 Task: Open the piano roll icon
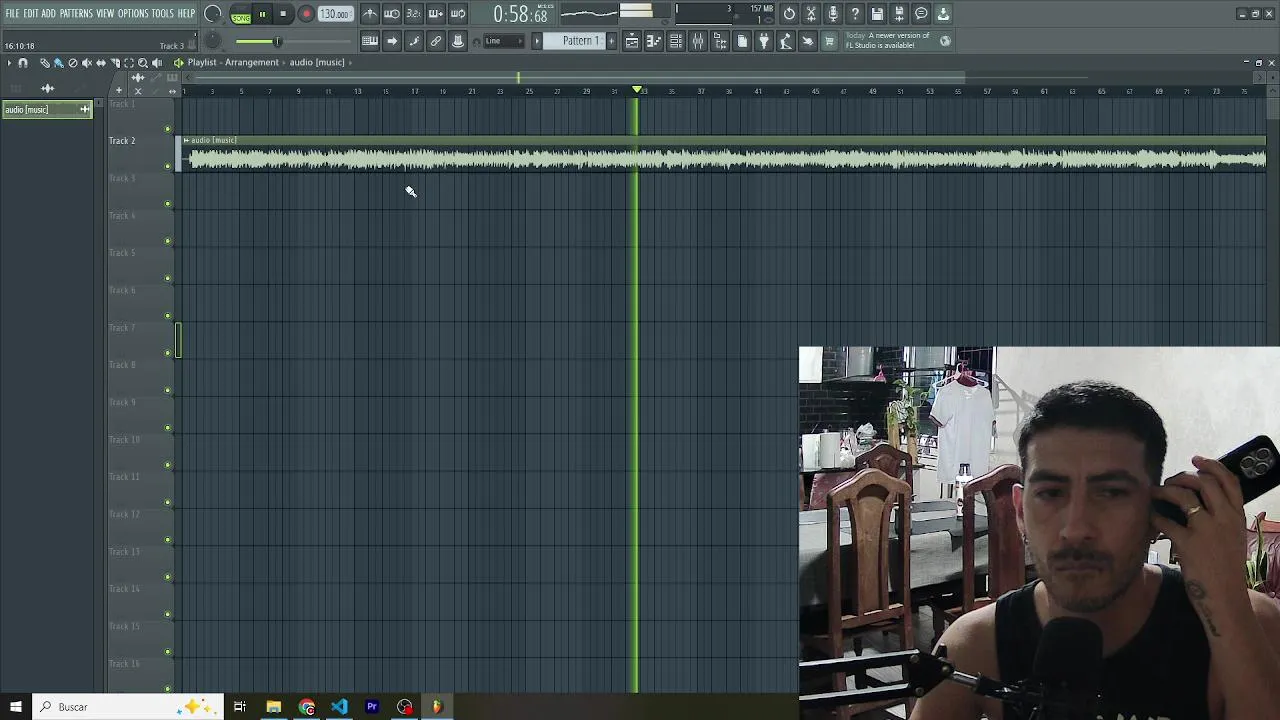(654, 41)
